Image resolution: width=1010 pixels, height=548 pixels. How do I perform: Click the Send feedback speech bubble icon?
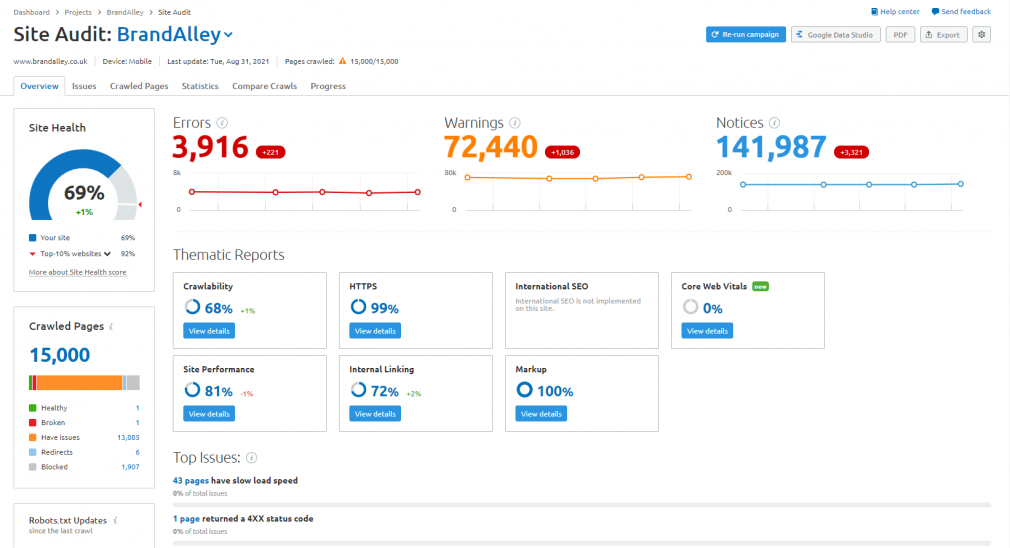coord(935,12)
